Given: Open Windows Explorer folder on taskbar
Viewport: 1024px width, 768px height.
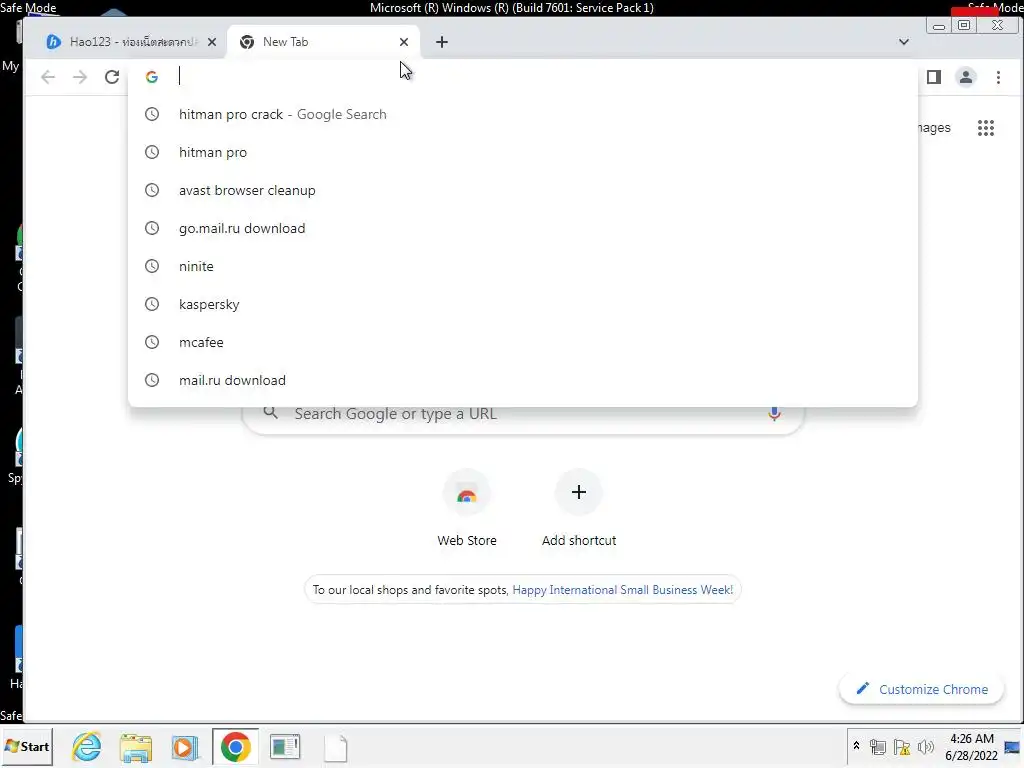Looking at the screenshot, I should click(x=136, y=747).
